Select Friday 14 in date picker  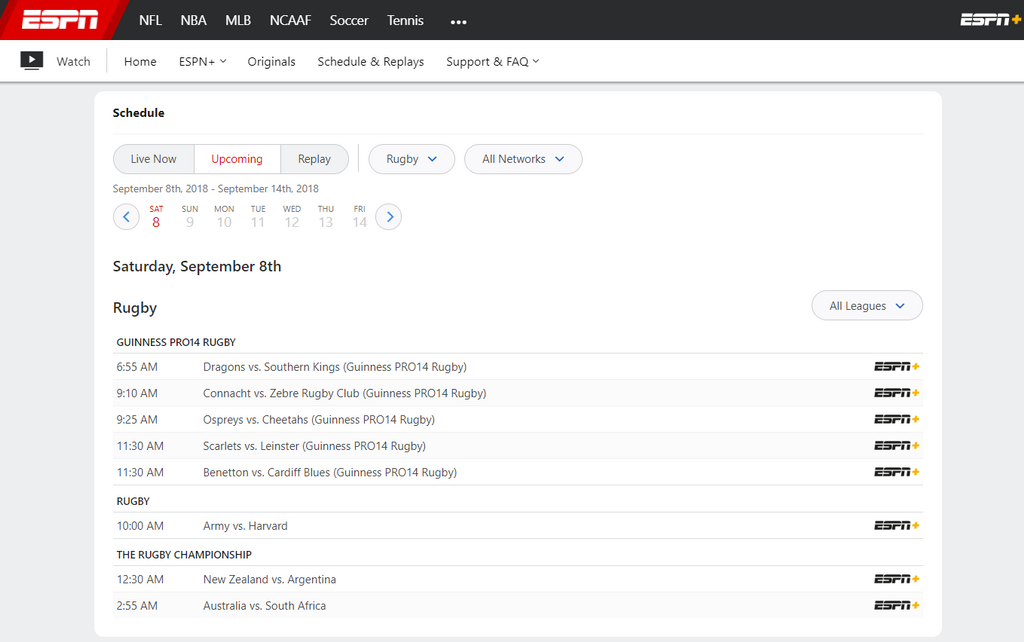coord(360,217)
